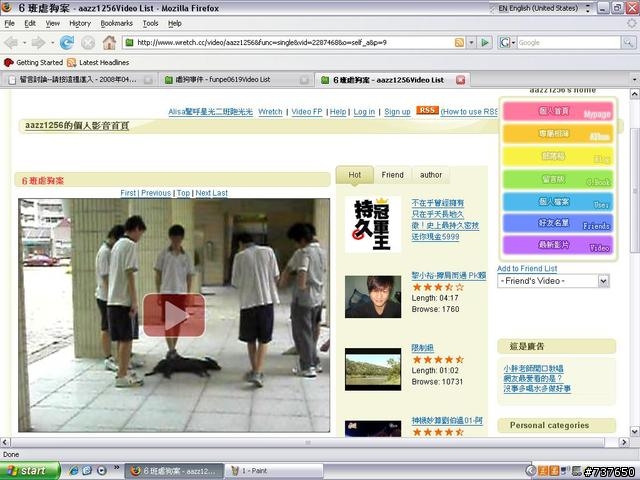Open the Tools menu
Image resolution: width=640 pixels, height=480 pixels.
pos(150,24)
